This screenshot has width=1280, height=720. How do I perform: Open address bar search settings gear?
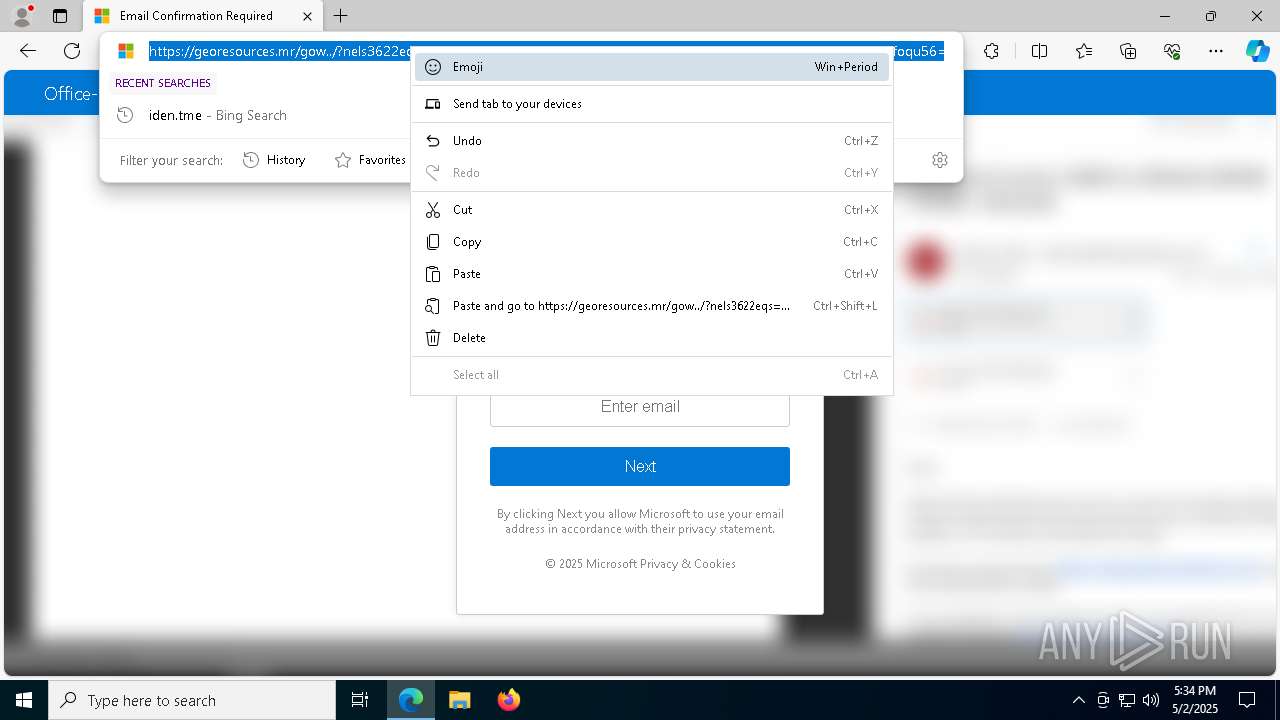point(940,160)
